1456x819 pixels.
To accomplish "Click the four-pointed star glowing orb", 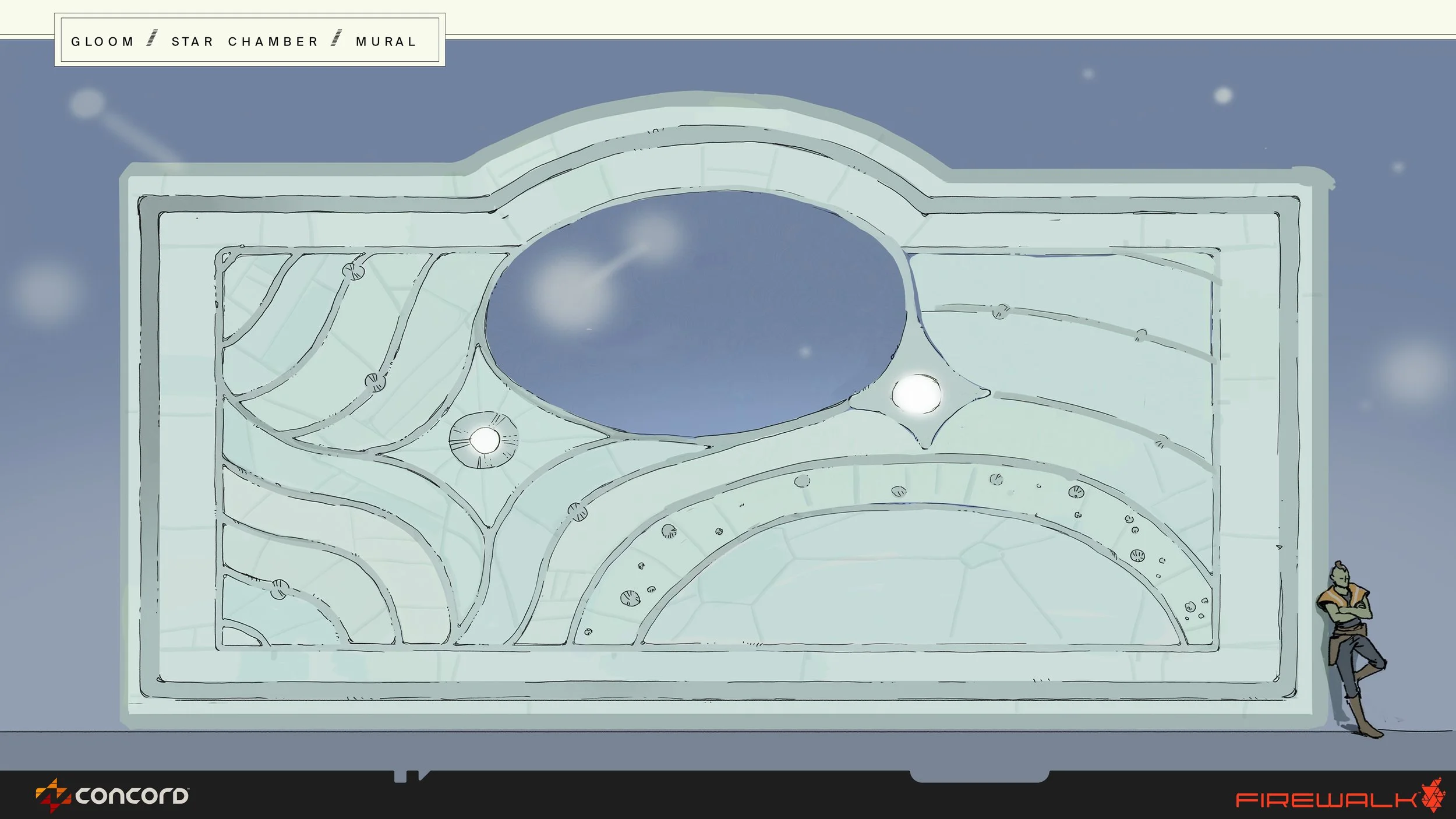I will pos(916,394).
